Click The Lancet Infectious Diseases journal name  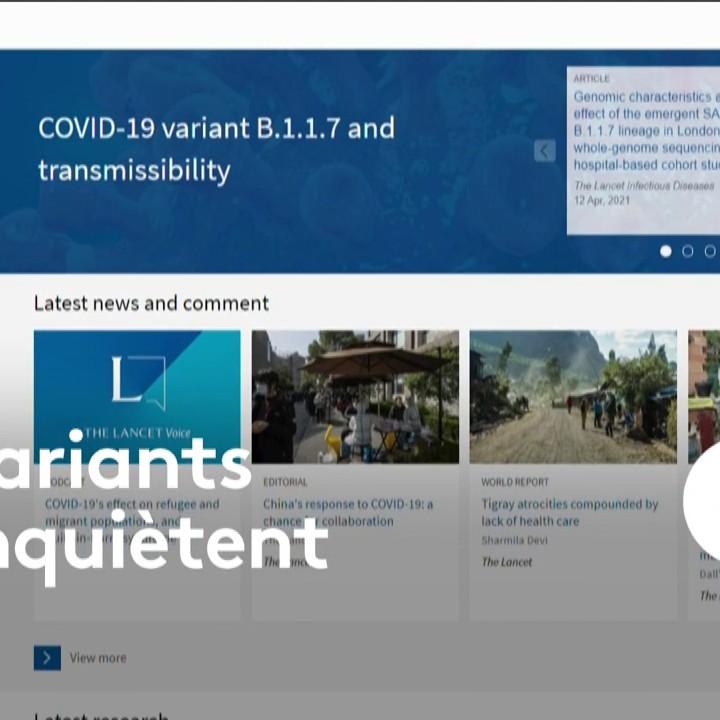(644, 186)
